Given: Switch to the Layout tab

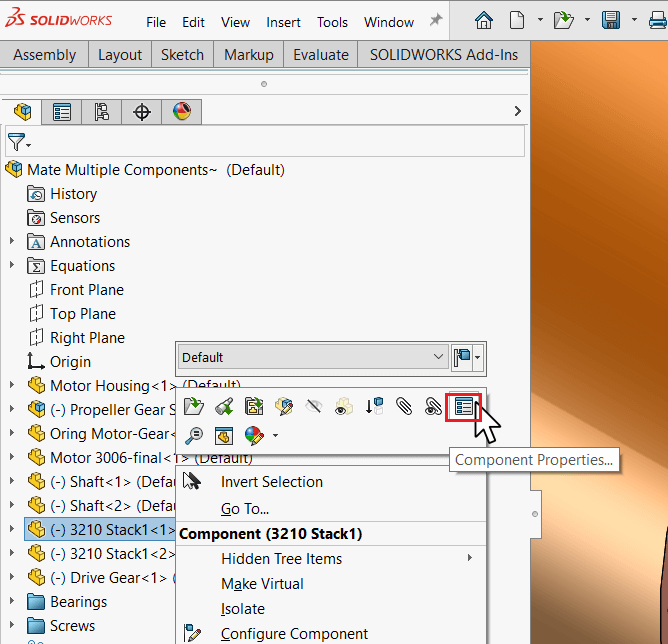Looking at the screenshot, I should (x=120, y=55).
